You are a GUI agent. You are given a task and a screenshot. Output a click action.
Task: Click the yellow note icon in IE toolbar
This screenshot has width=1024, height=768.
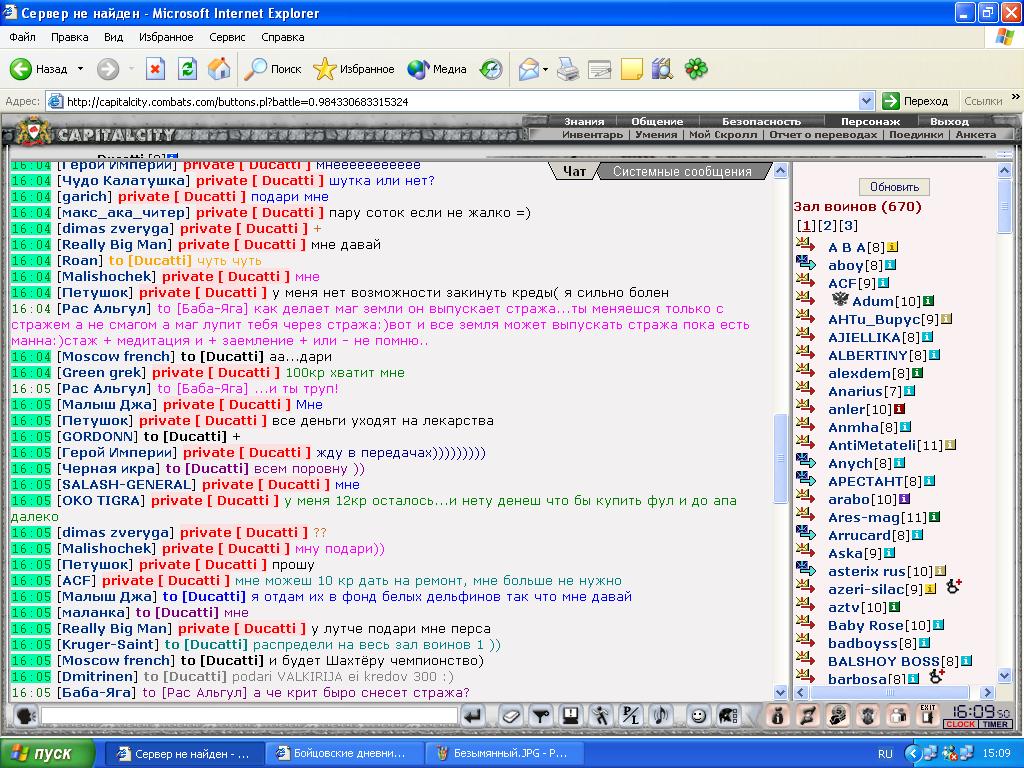[x=632, y=69]
